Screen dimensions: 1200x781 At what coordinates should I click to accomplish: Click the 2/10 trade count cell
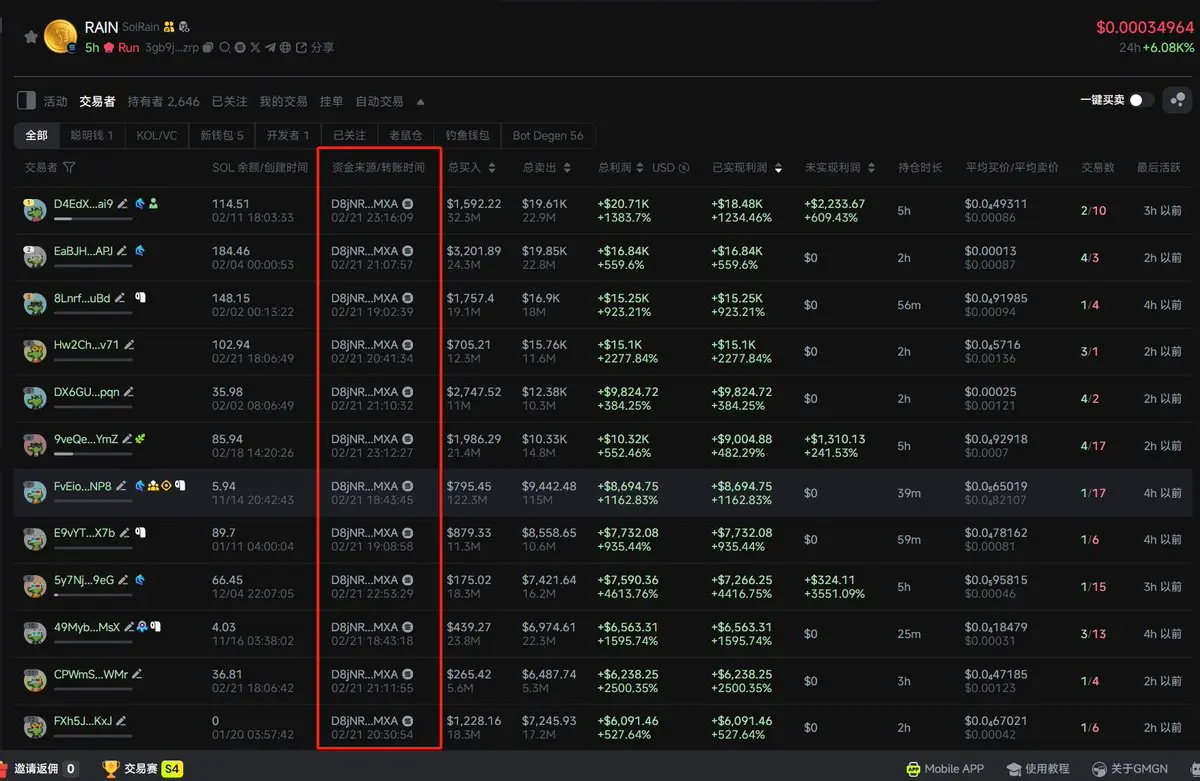(x=1093, y=211)
